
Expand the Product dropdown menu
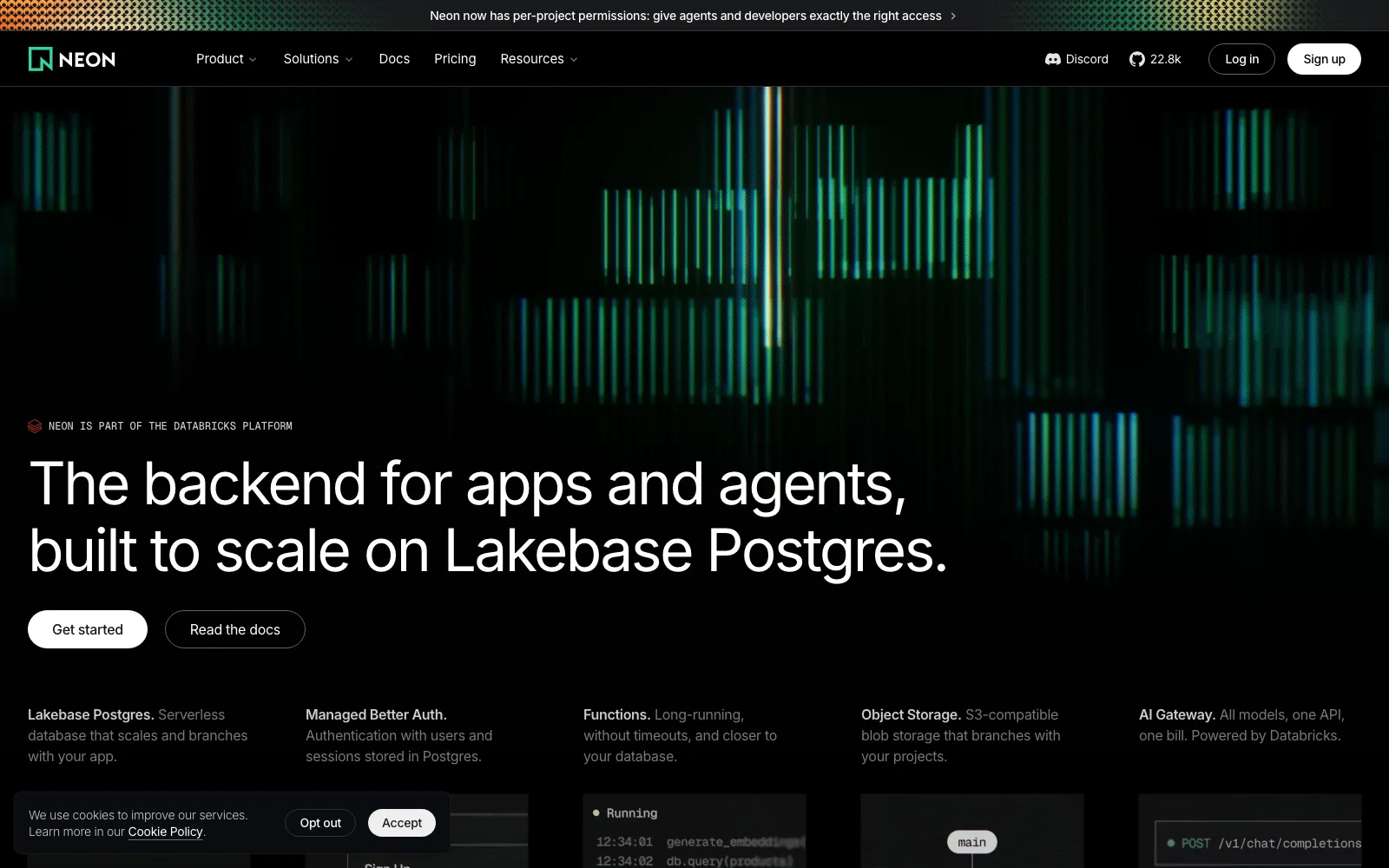point(226,59)
